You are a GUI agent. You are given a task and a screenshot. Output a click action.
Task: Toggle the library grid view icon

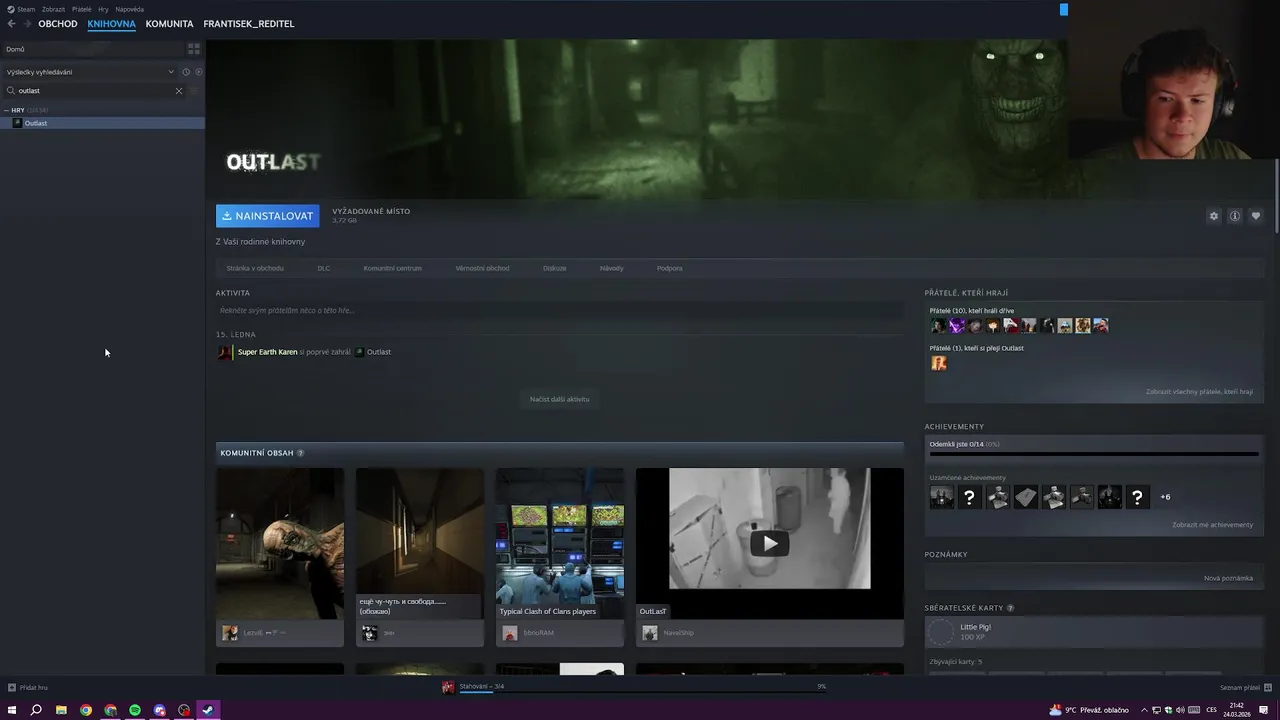(x=194, y=48)
